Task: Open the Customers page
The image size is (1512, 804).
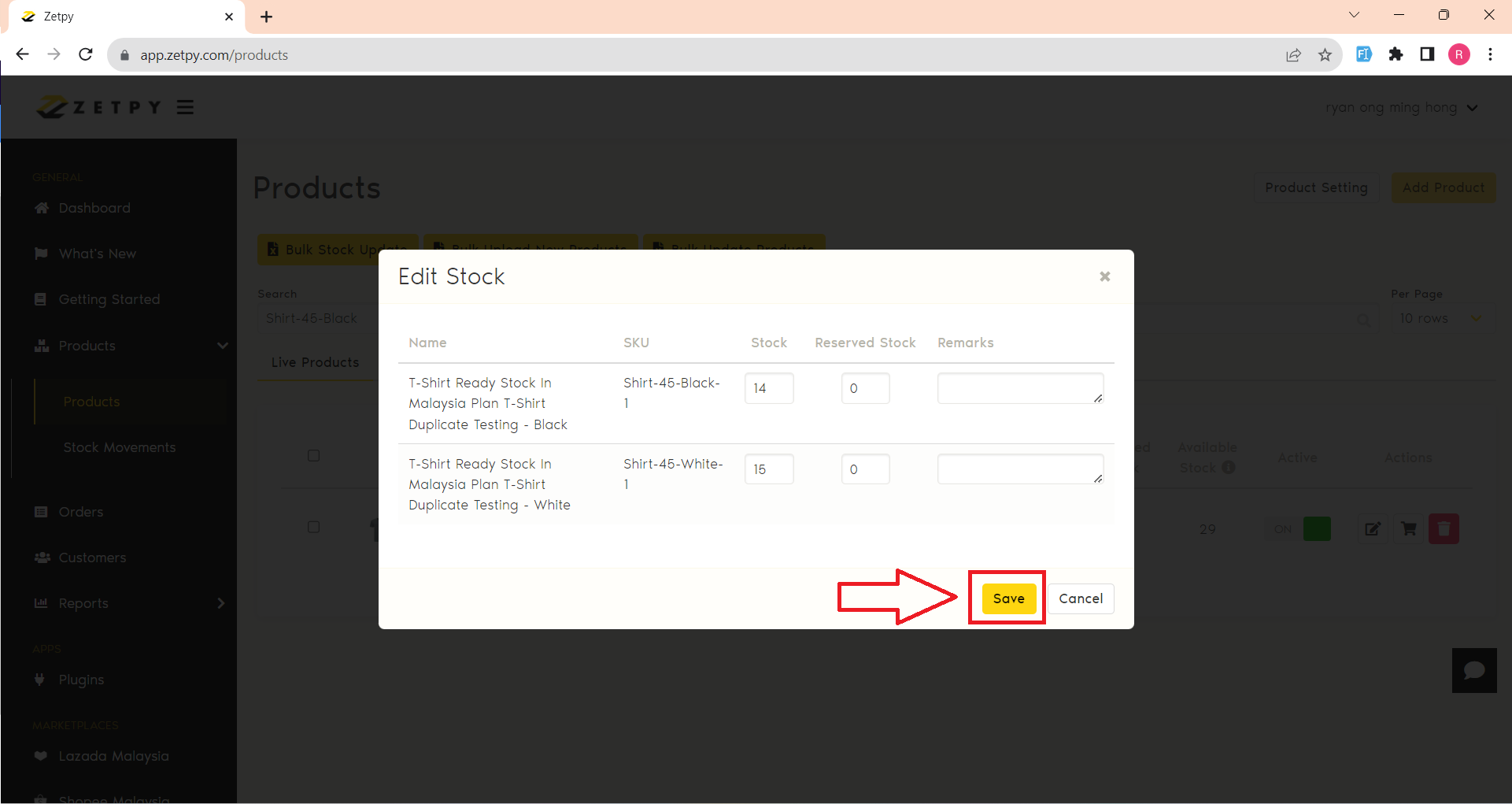Action: pyautogui.click(x=92, y=558)
